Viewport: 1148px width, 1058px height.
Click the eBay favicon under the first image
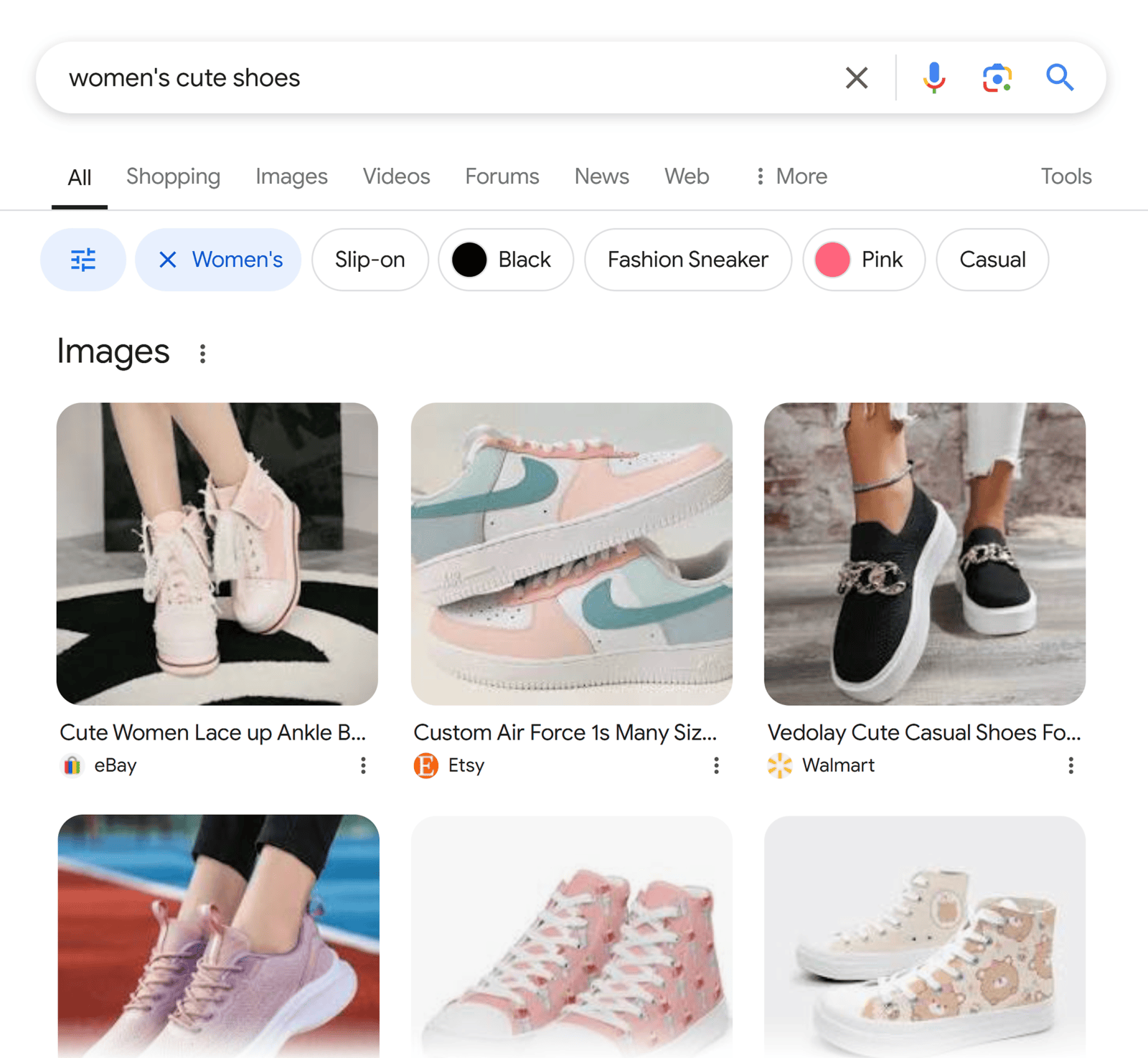click(x=71, y=765)
